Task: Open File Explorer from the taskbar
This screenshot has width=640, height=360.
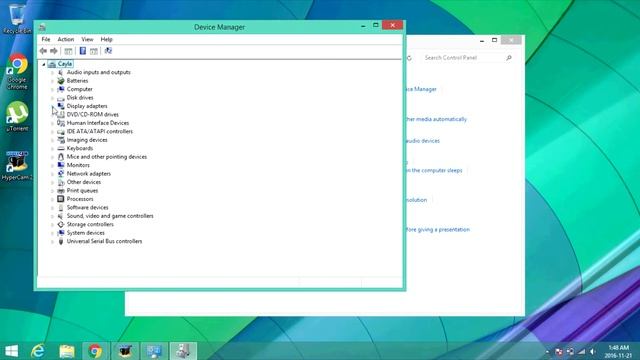Action: [67, 351]
